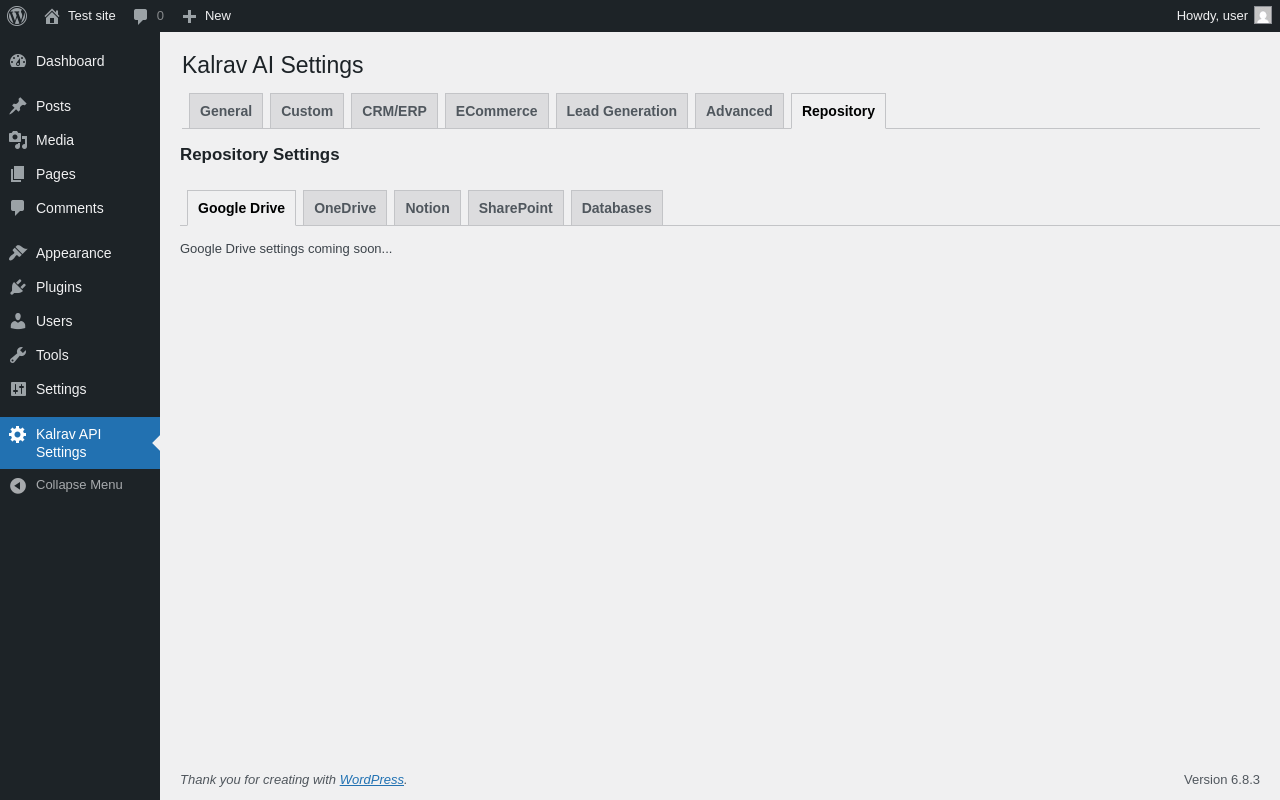
Task: Click the Collapse Menu label
Action: tap(79, 485)
